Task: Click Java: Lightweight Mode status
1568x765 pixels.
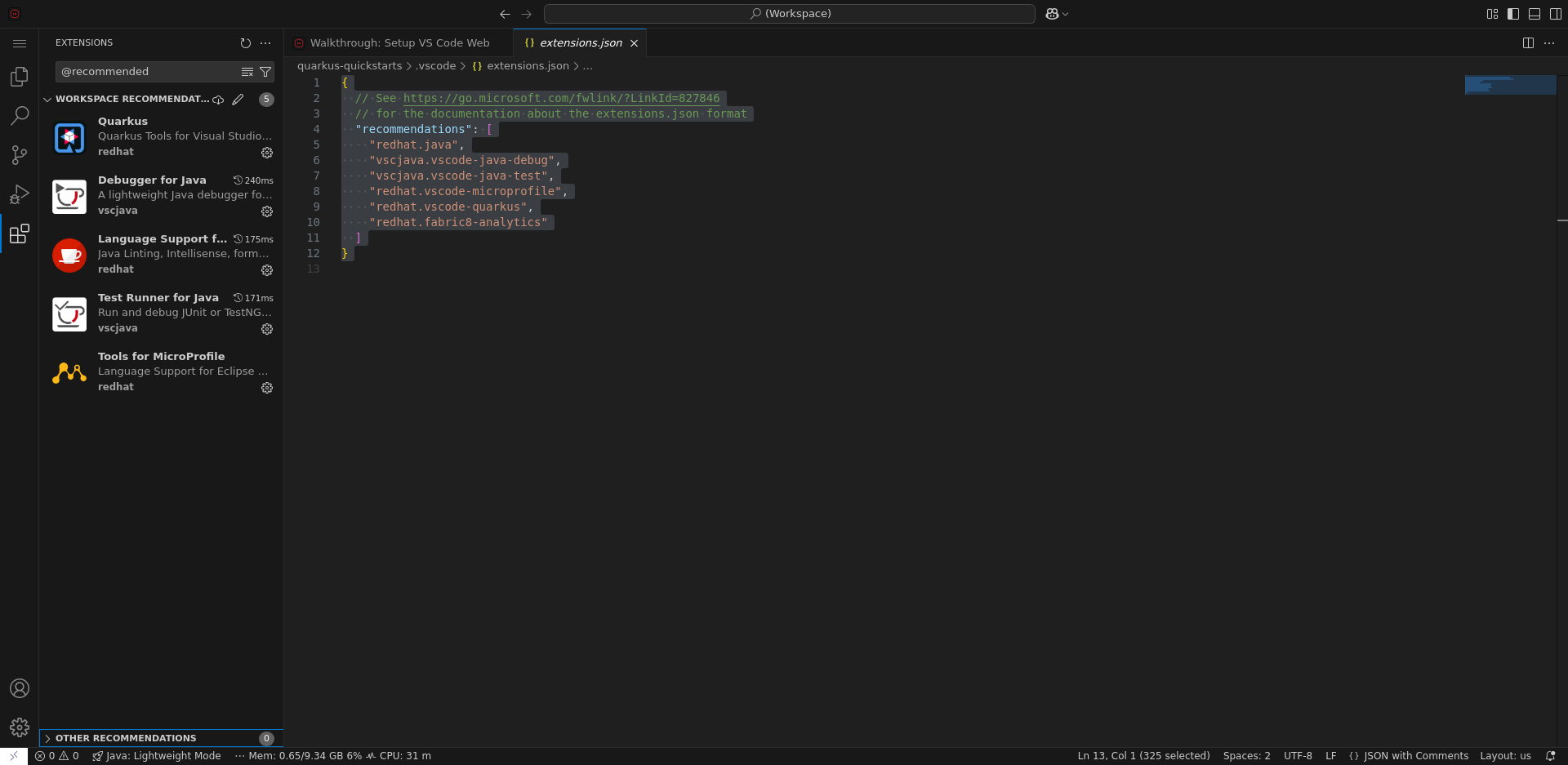Action: click(x=157, y=756)
